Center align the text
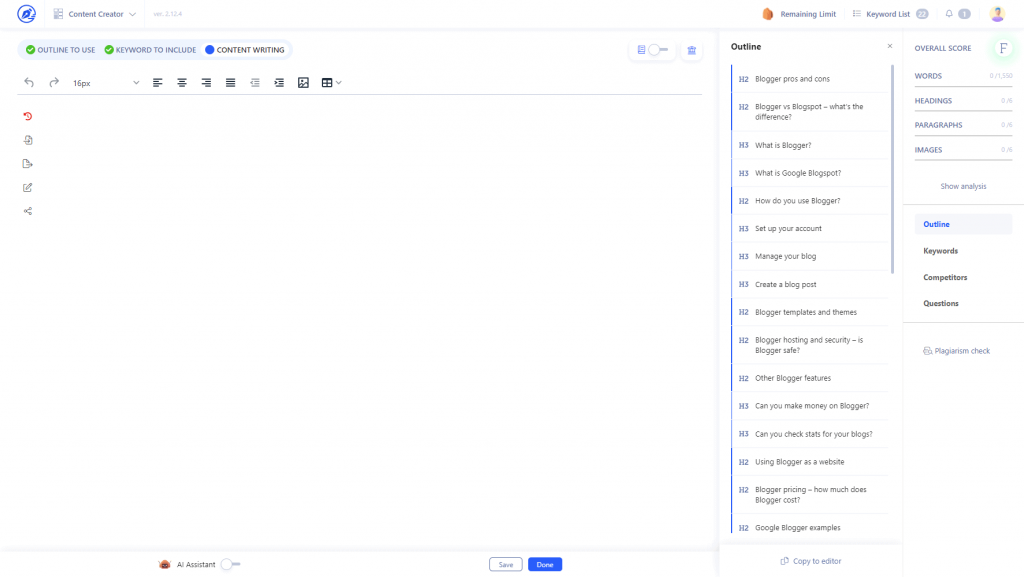The width and height of the screenshot is (1024, 577). pyautogui.click(x=182, y=83)
